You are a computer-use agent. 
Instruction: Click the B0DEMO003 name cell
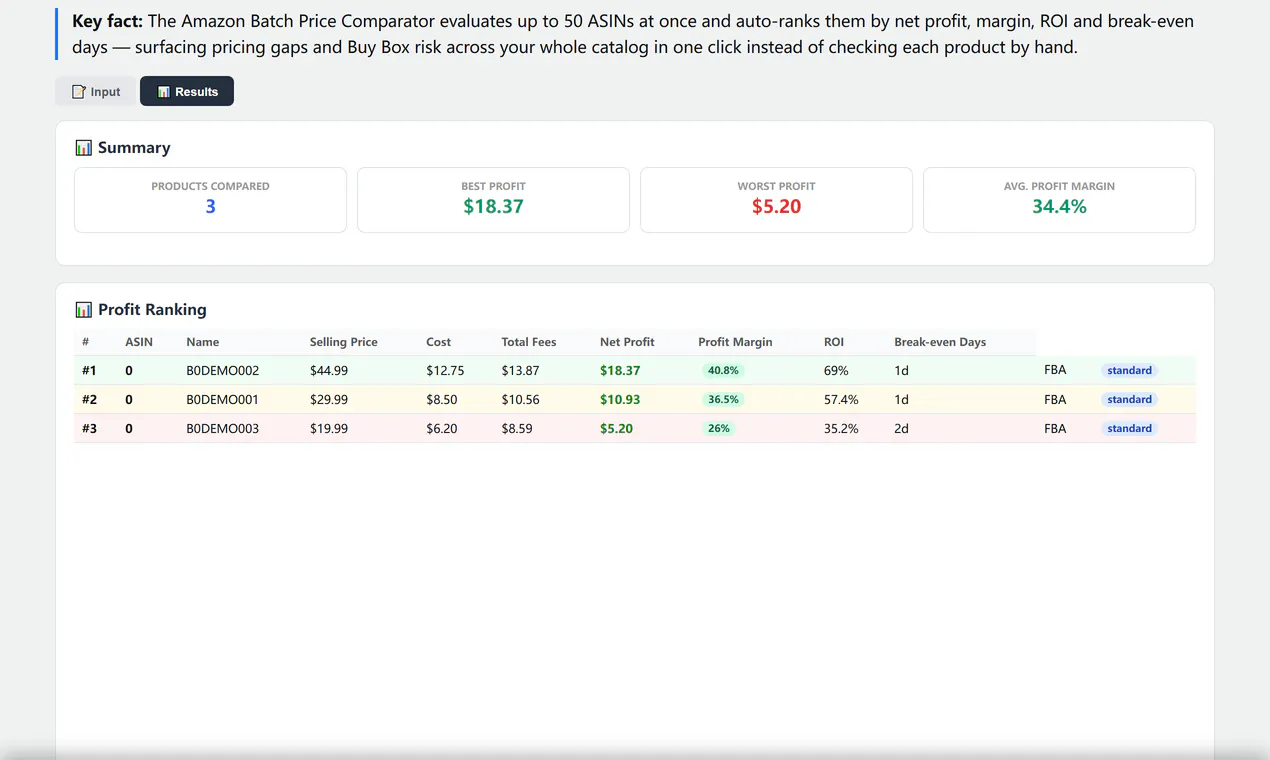222,429
